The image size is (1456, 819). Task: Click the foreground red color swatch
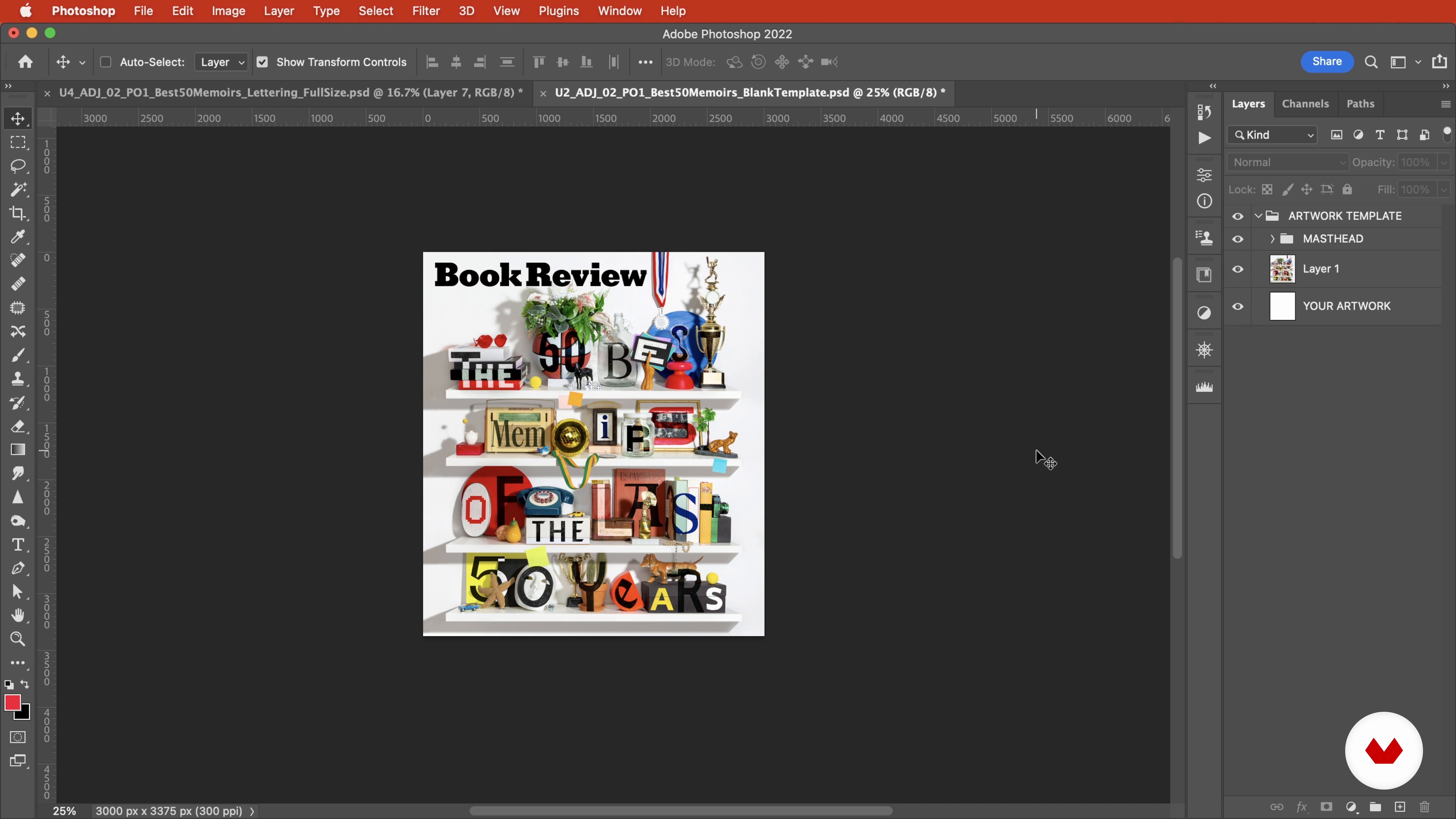(x=13, y=703)
